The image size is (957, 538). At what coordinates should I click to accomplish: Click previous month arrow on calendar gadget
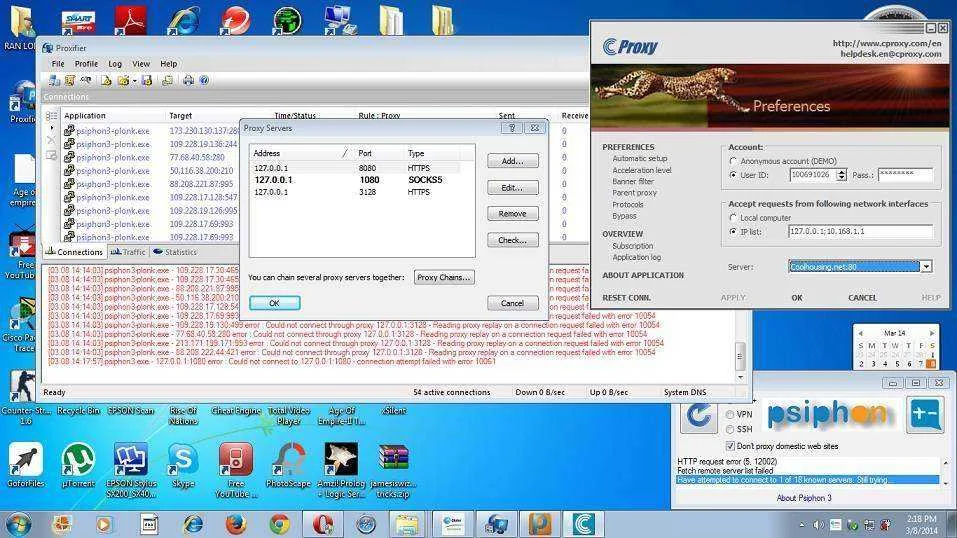coord(861,333)
